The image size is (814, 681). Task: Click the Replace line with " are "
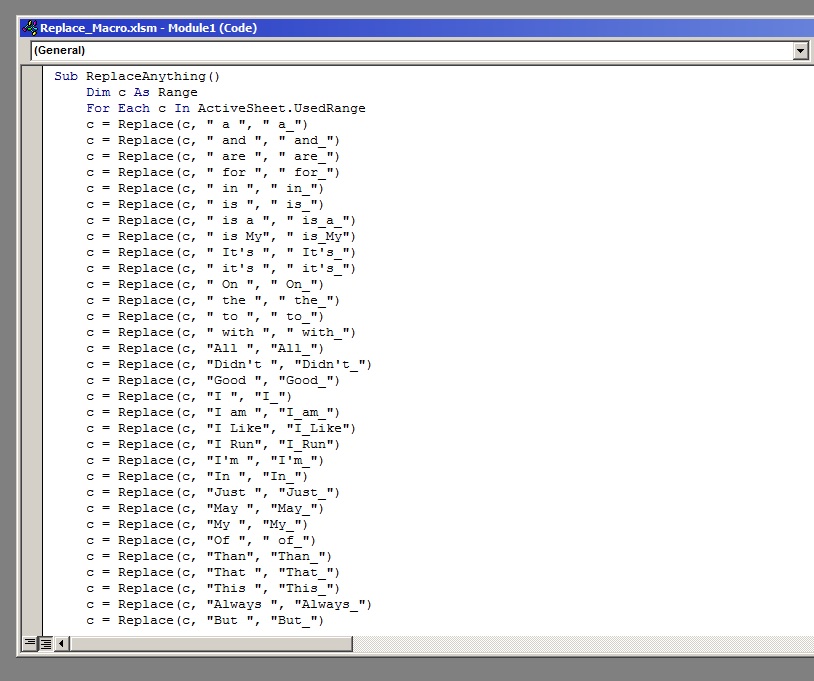(x=213, y=157)
